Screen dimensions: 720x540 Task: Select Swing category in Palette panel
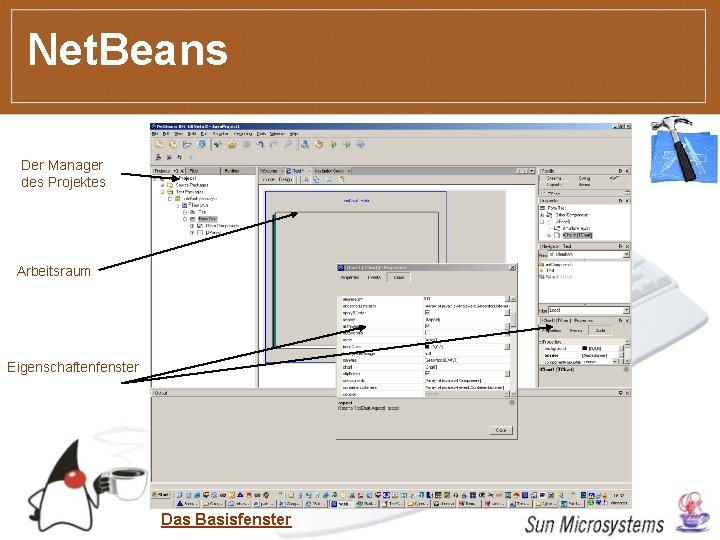click(x=585, y=178)
